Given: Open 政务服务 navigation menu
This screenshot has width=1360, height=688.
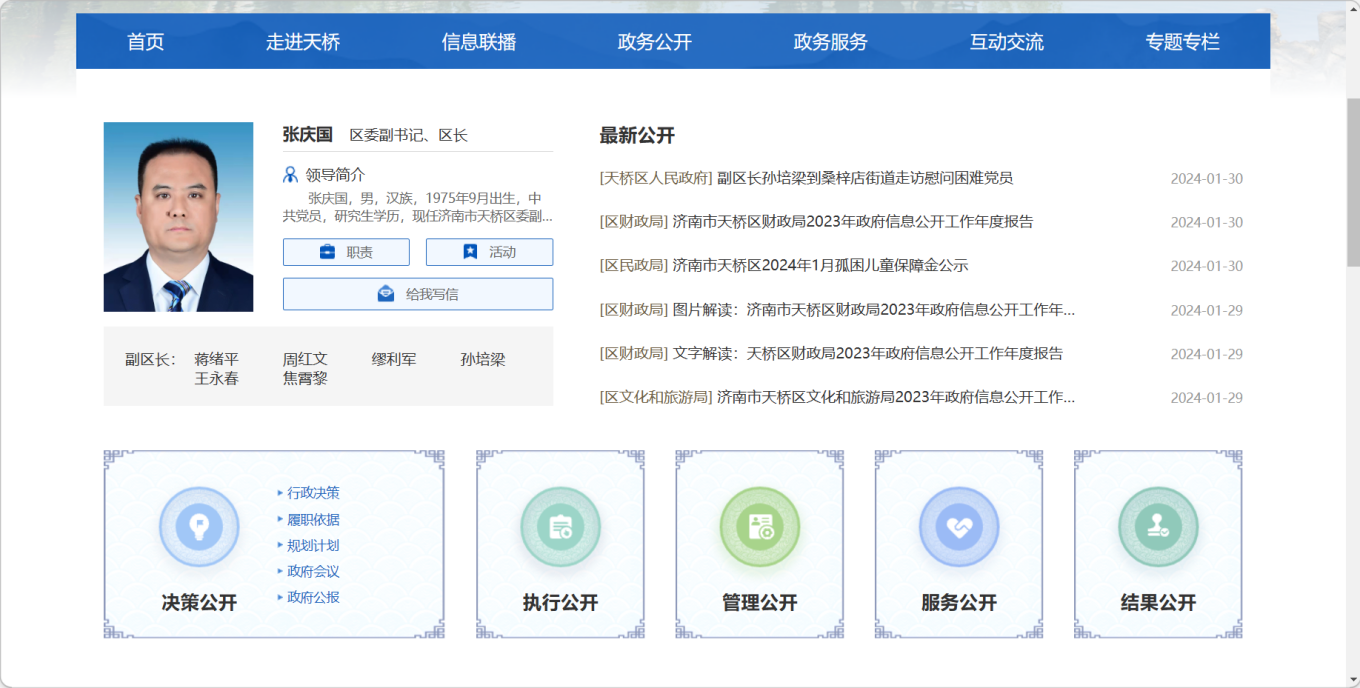Looking at the screenshot, I should 831,42.
